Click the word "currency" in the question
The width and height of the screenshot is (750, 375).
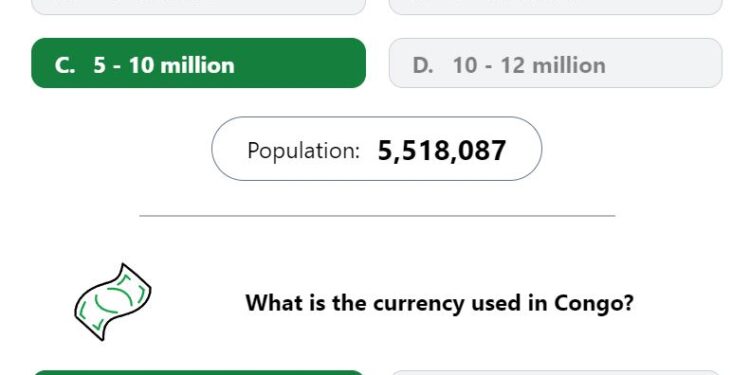(419, 304)
